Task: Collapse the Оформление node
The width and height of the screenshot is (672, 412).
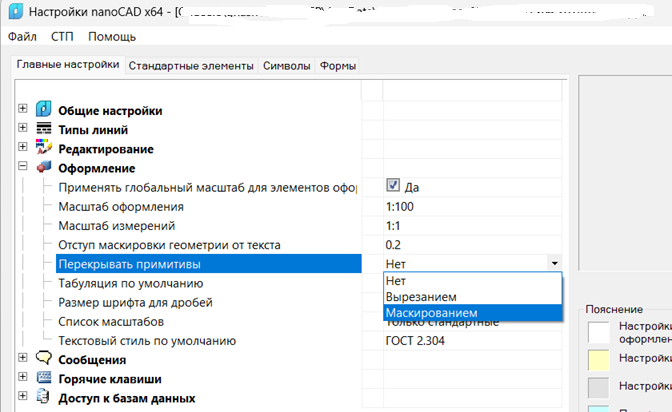Action: [x=23, y=166]
